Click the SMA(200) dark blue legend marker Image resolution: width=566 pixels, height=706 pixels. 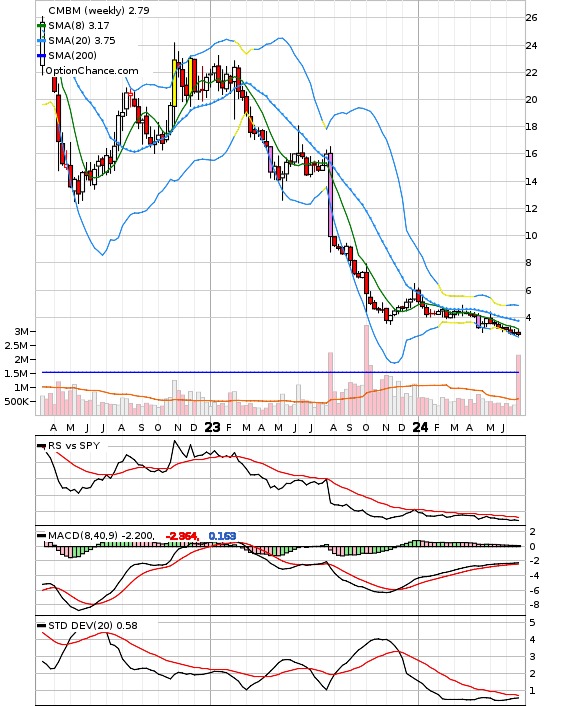41,55
